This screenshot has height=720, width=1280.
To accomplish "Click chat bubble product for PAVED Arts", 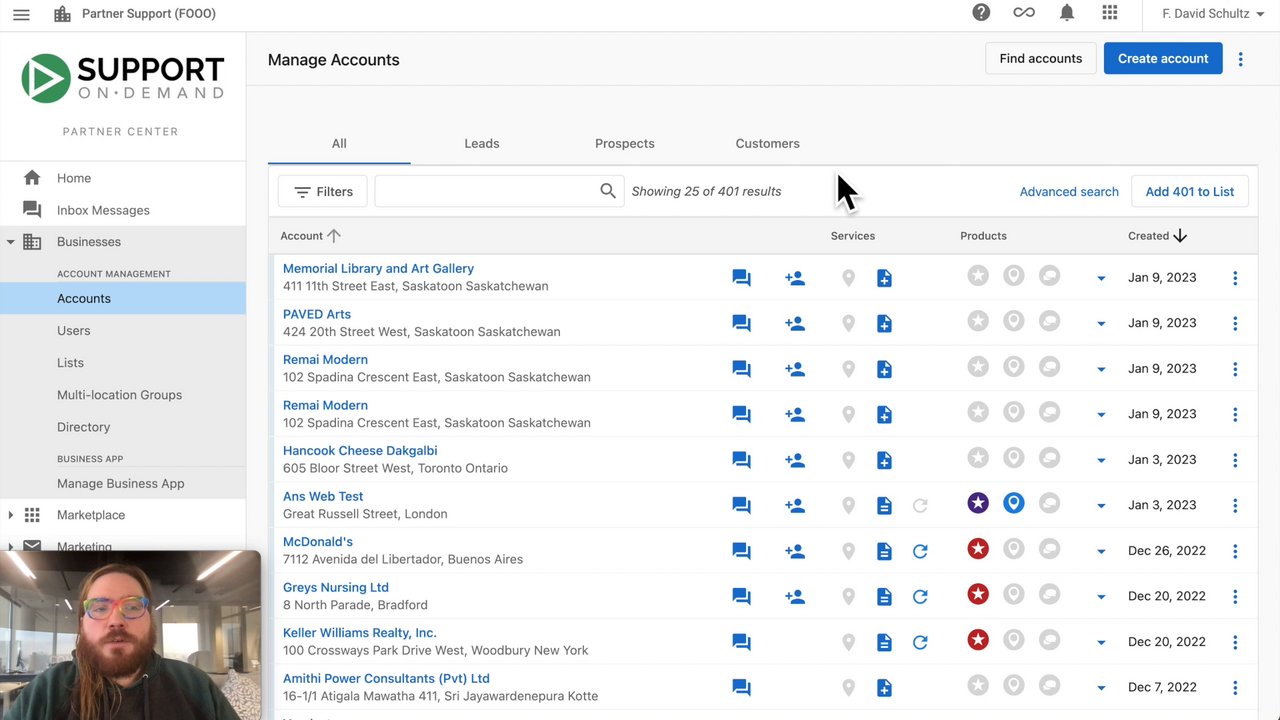I will 1049,321.
